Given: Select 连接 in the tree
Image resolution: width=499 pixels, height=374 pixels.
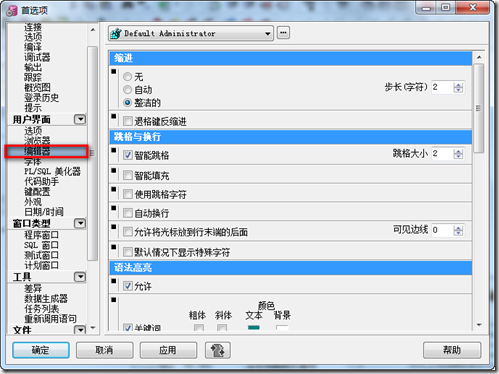Looking at the screenshot, I should (33, 27).
